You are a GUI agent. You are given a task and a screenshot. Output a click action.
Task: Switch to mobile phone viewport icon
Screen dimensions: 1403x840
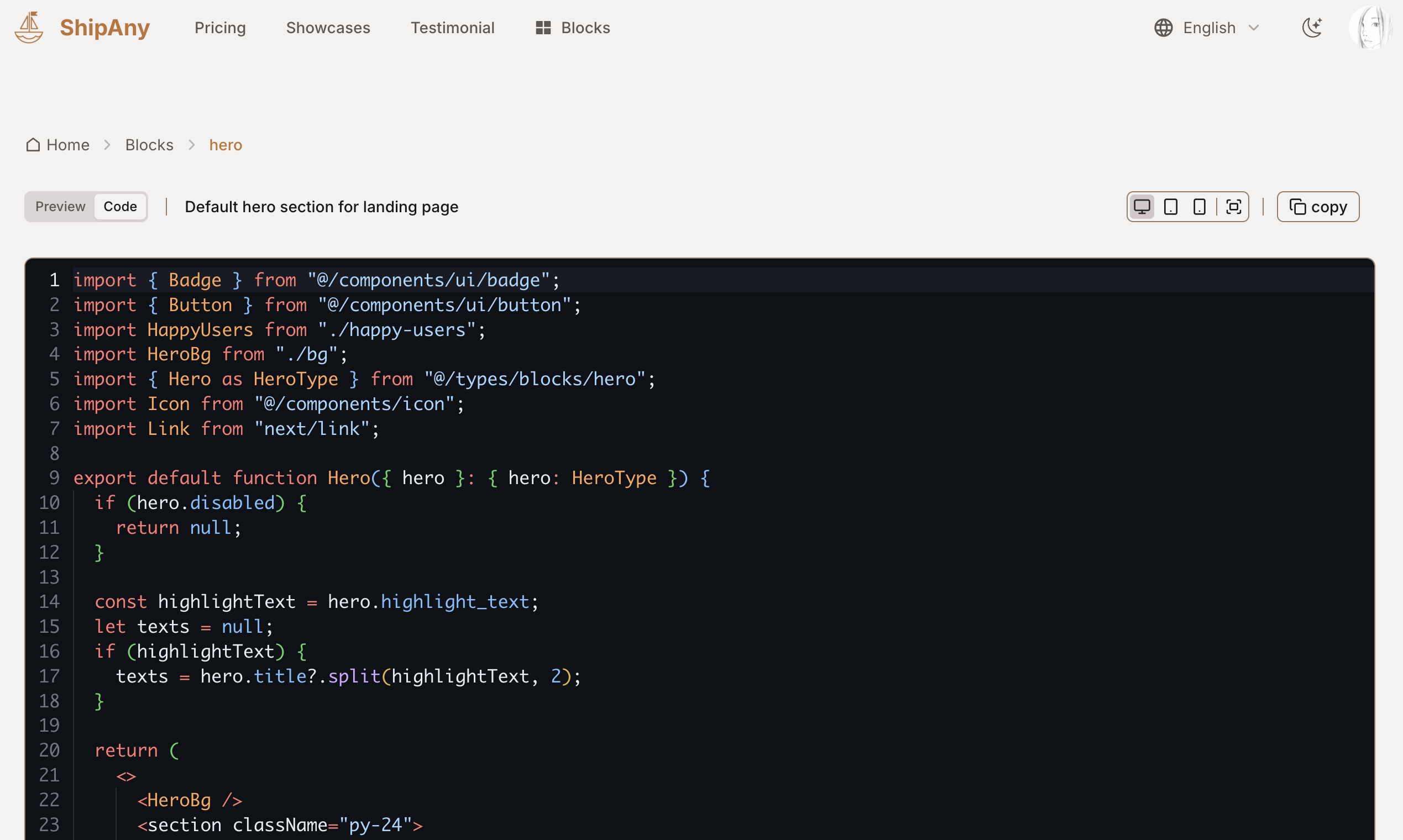click(1199, 207)
